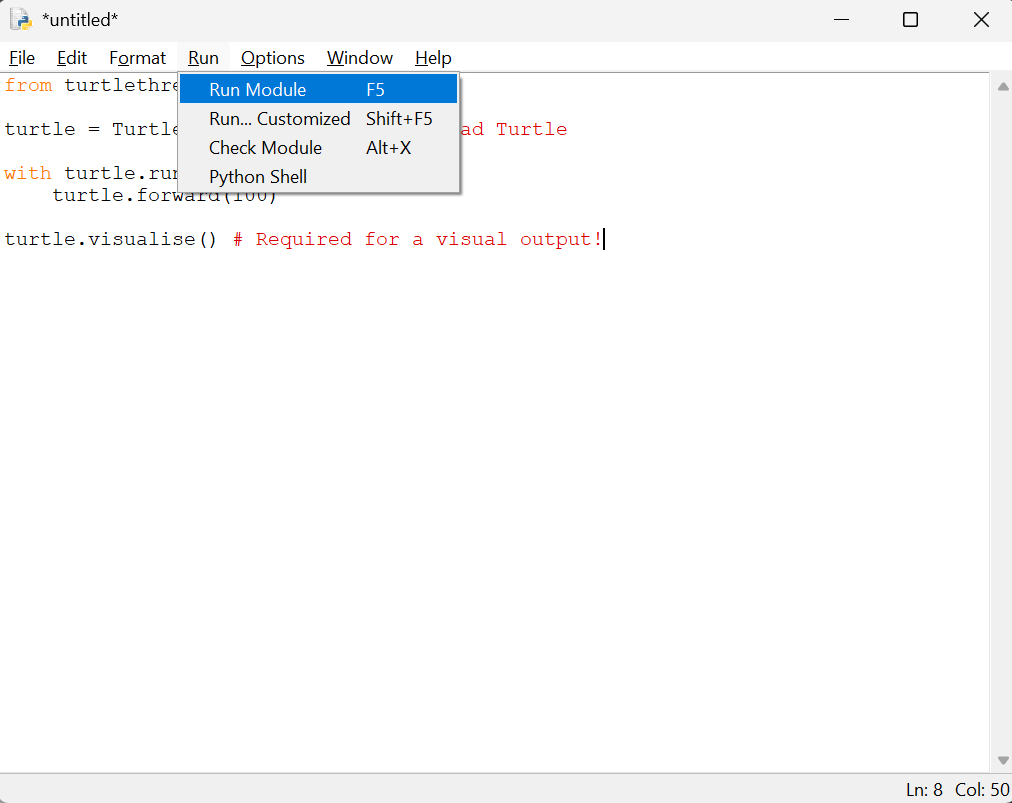
Task: Open the Help menu
Action: (x=433, y=58)
